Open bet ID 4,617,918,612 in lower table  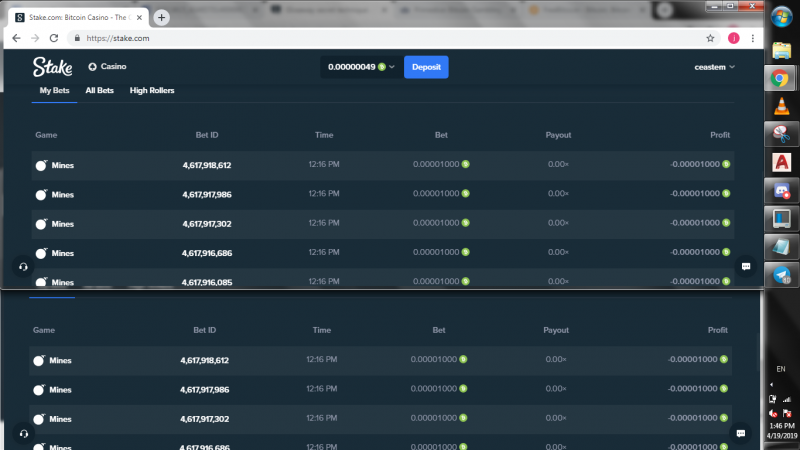[205, 360]
